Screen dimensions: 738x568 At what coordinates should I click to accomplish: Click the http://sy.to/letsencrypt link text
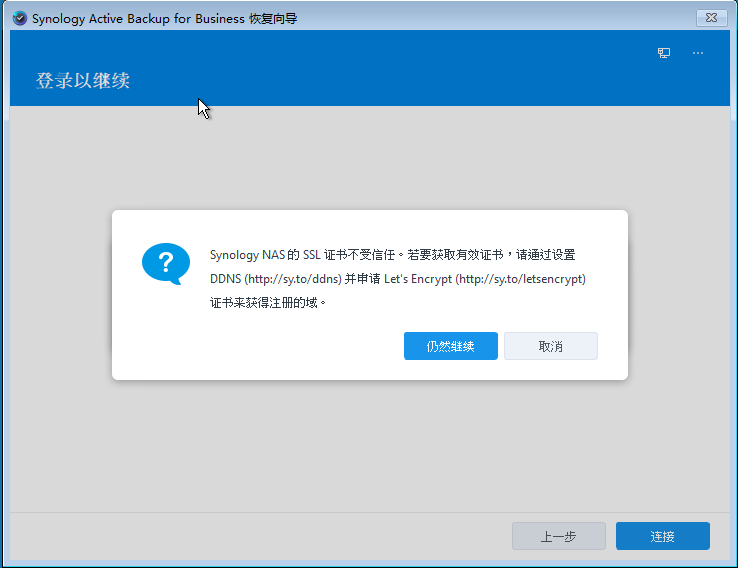click(521, 279)
